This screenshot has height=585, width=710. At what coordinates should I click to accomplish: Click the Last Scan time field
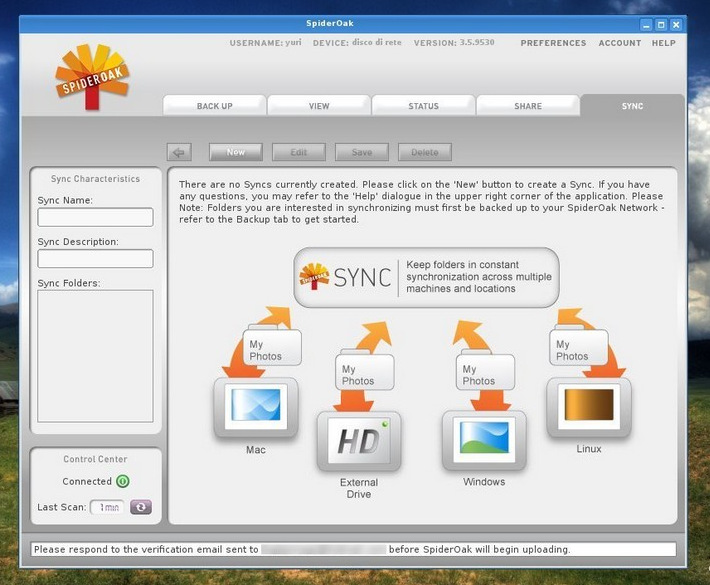pos(107,507)
